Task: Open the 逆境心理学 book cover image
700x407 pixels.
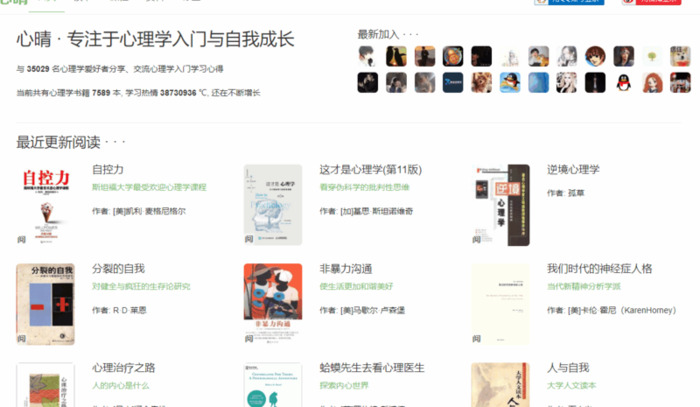Action: tap(500, 205)
